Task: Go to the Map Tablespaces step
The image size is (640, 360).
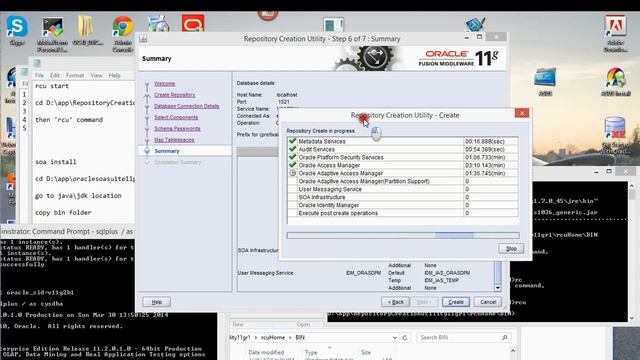Action: click(x=174, y=140)
